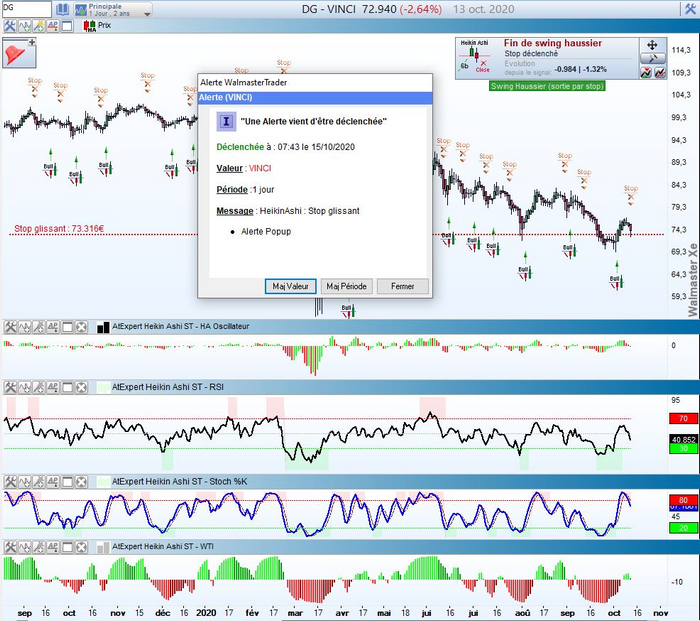Click RSI level 70 red label

683,419
